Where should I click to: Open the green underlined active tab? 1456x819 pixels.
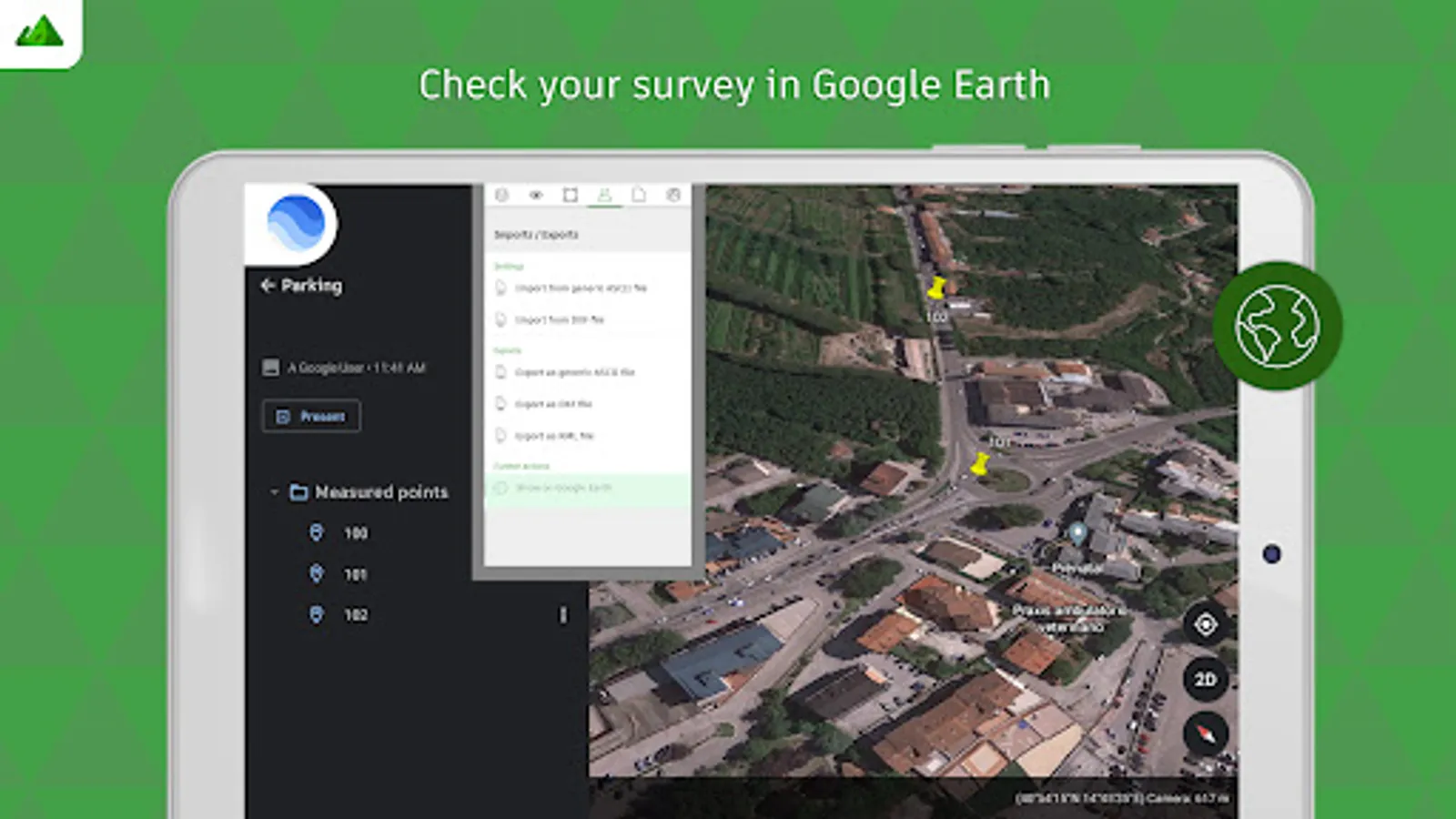point(604,196)
